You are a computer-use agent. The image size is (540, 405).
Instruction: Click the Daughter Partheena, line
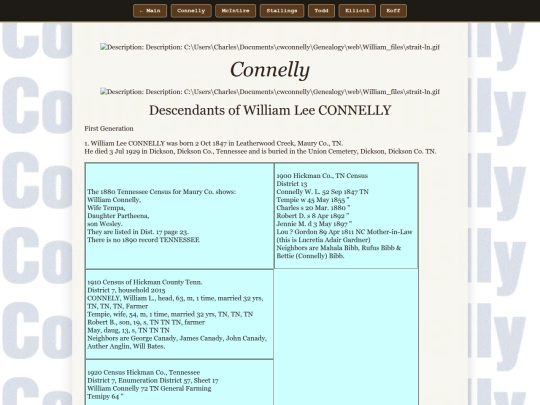[x=118, y=216]
